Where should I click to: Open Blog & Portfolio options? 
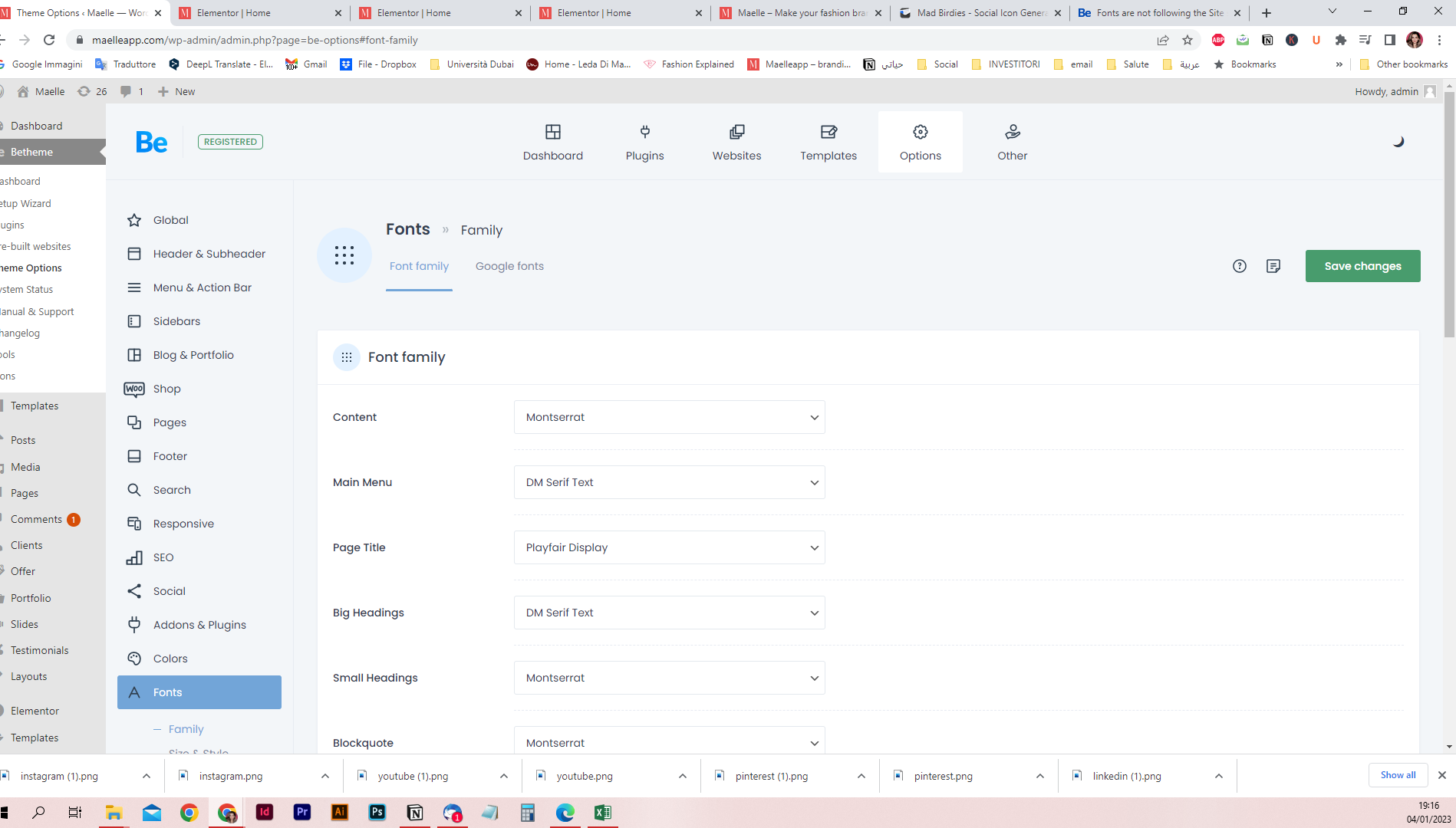(199, 355)
